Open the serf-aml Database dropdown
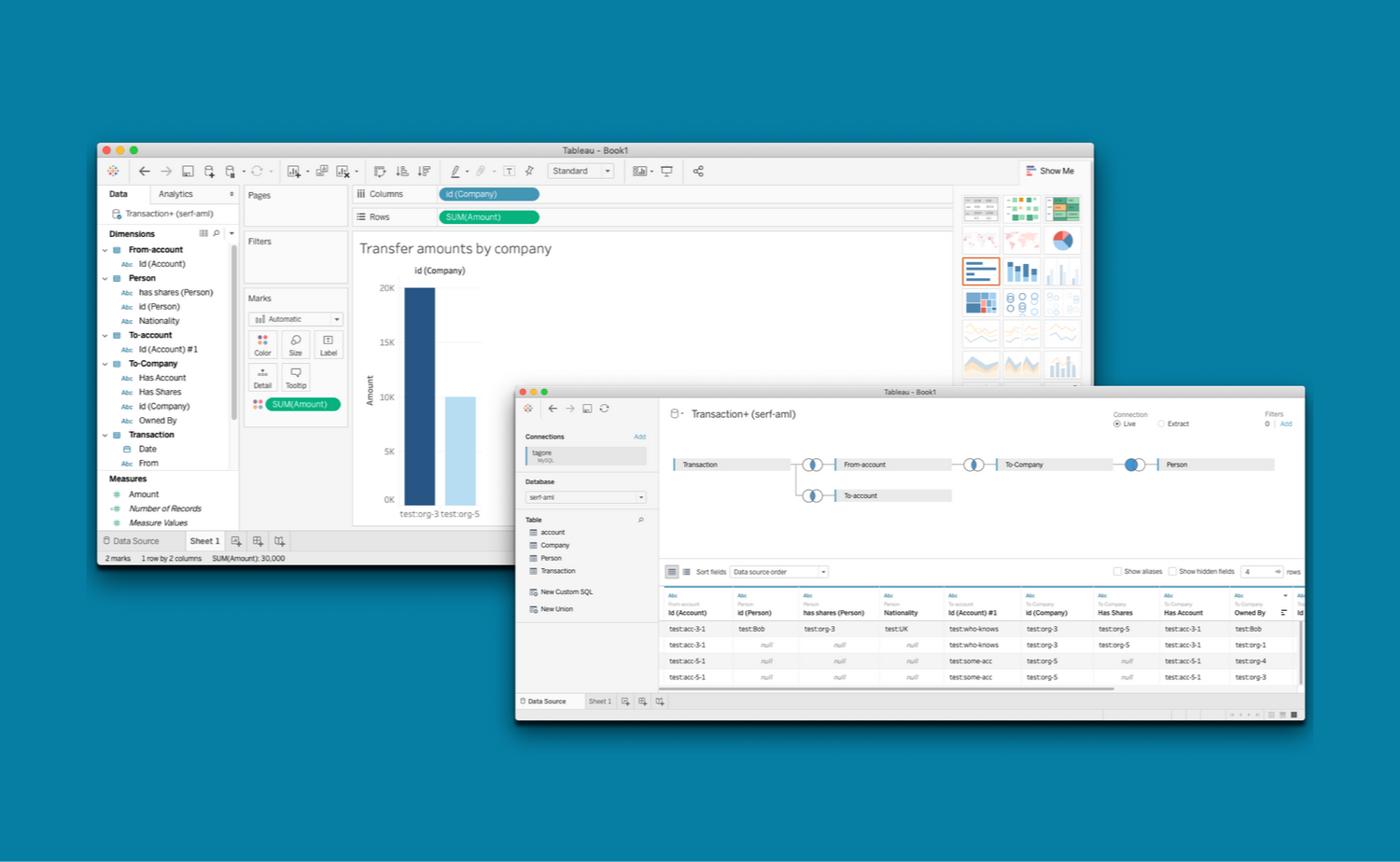Viewport: 1400px width, 862px height. click(585, 497)
